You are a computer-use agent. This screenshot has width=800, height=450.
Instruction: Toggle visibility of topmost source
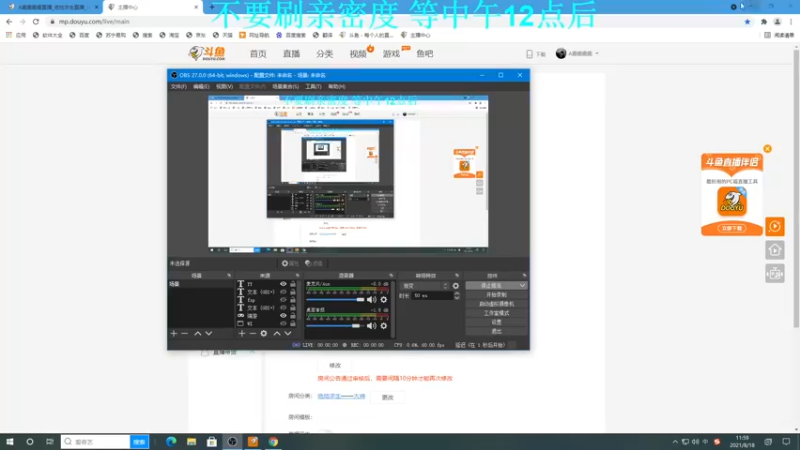[283, 284]
